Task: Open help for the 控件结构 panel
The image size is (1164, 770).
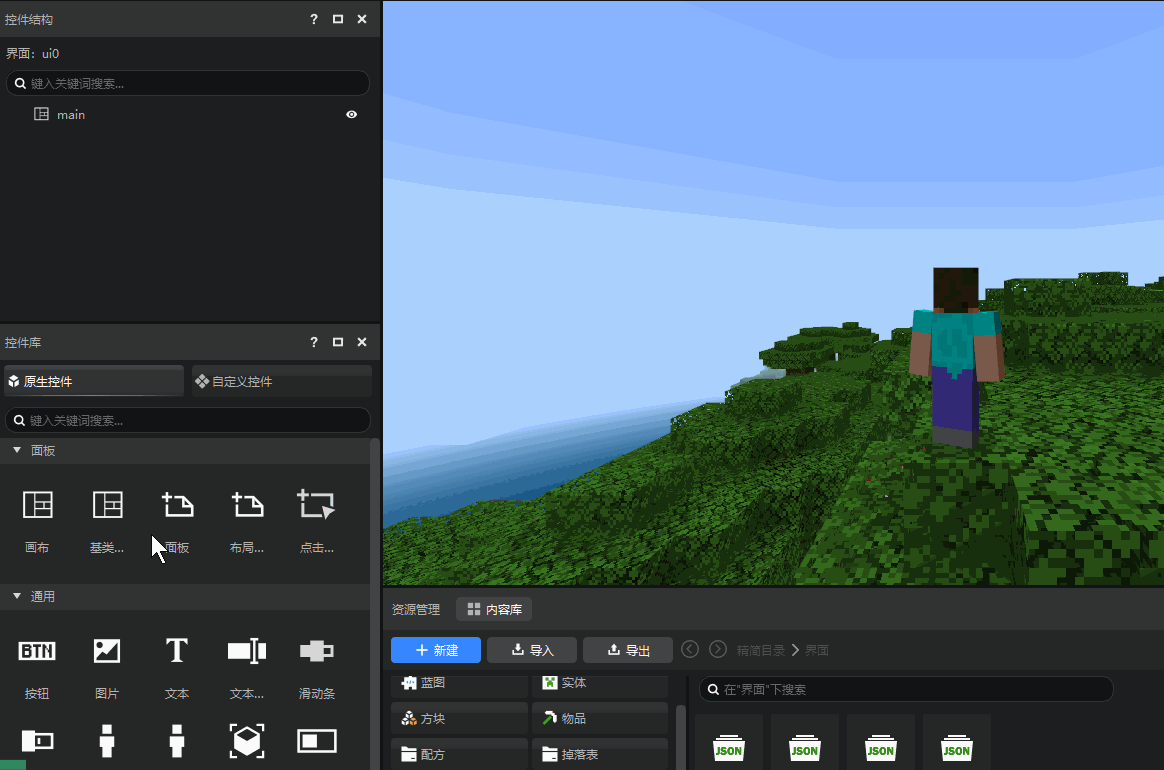Action: click(314, 19)
